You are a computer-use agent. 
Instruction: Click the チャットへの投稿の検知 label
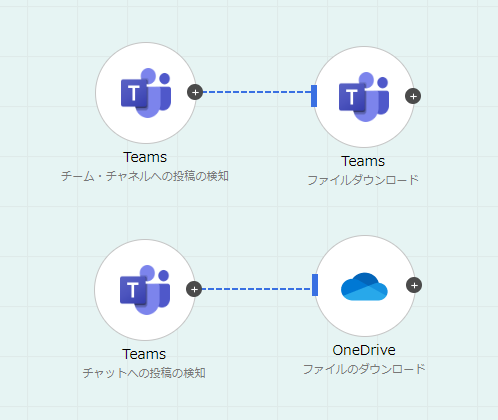point(144,373)
